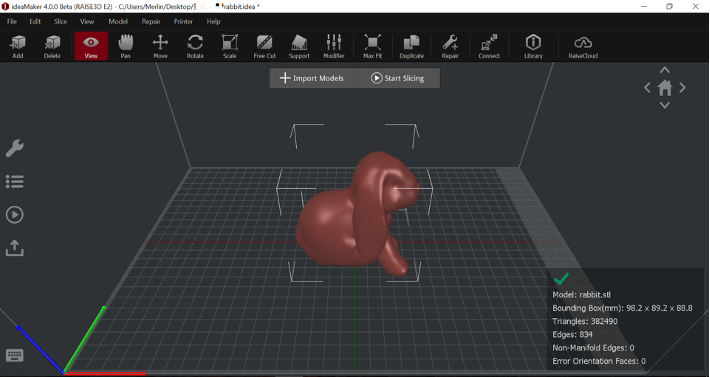Open the View menu
This screenshot has height=377, width=710.
[x=87, y=21]
